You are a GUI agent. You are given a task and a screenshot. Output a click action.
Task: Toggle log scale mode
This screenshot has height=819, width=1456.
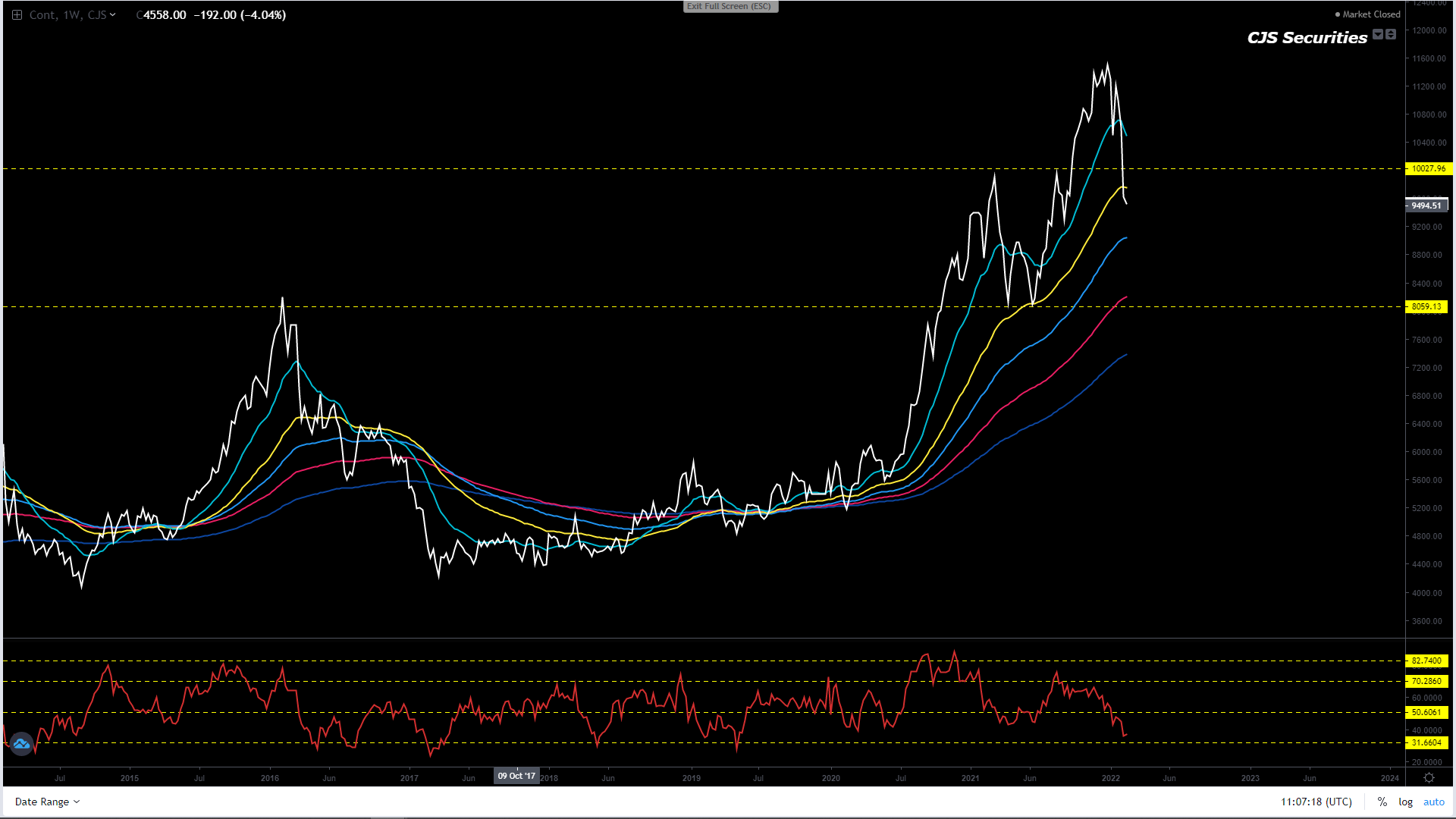[x=1405, y=802]
